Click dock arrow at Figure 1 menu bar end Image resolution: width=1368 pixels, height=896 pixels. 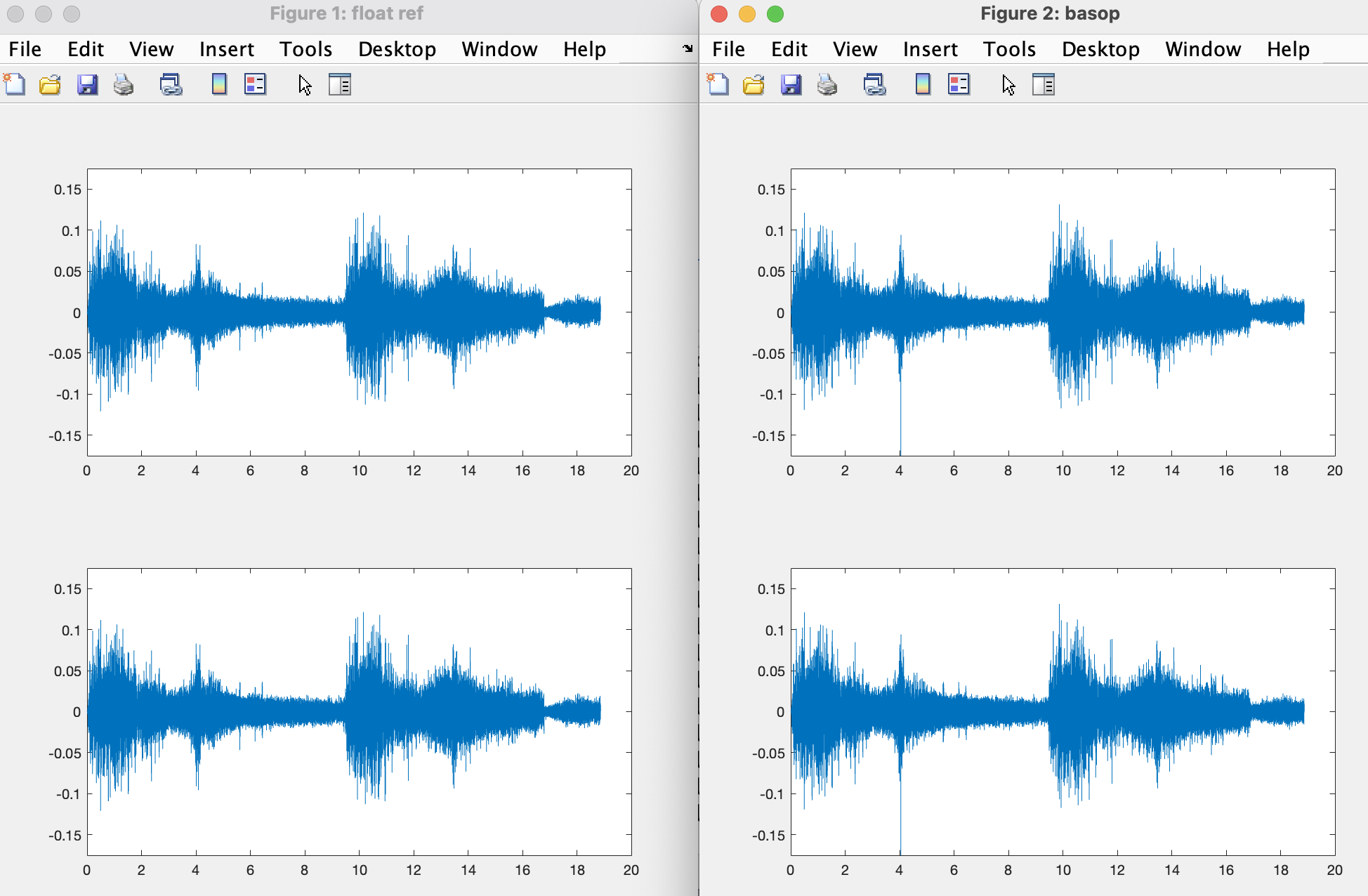coord(688,48)
